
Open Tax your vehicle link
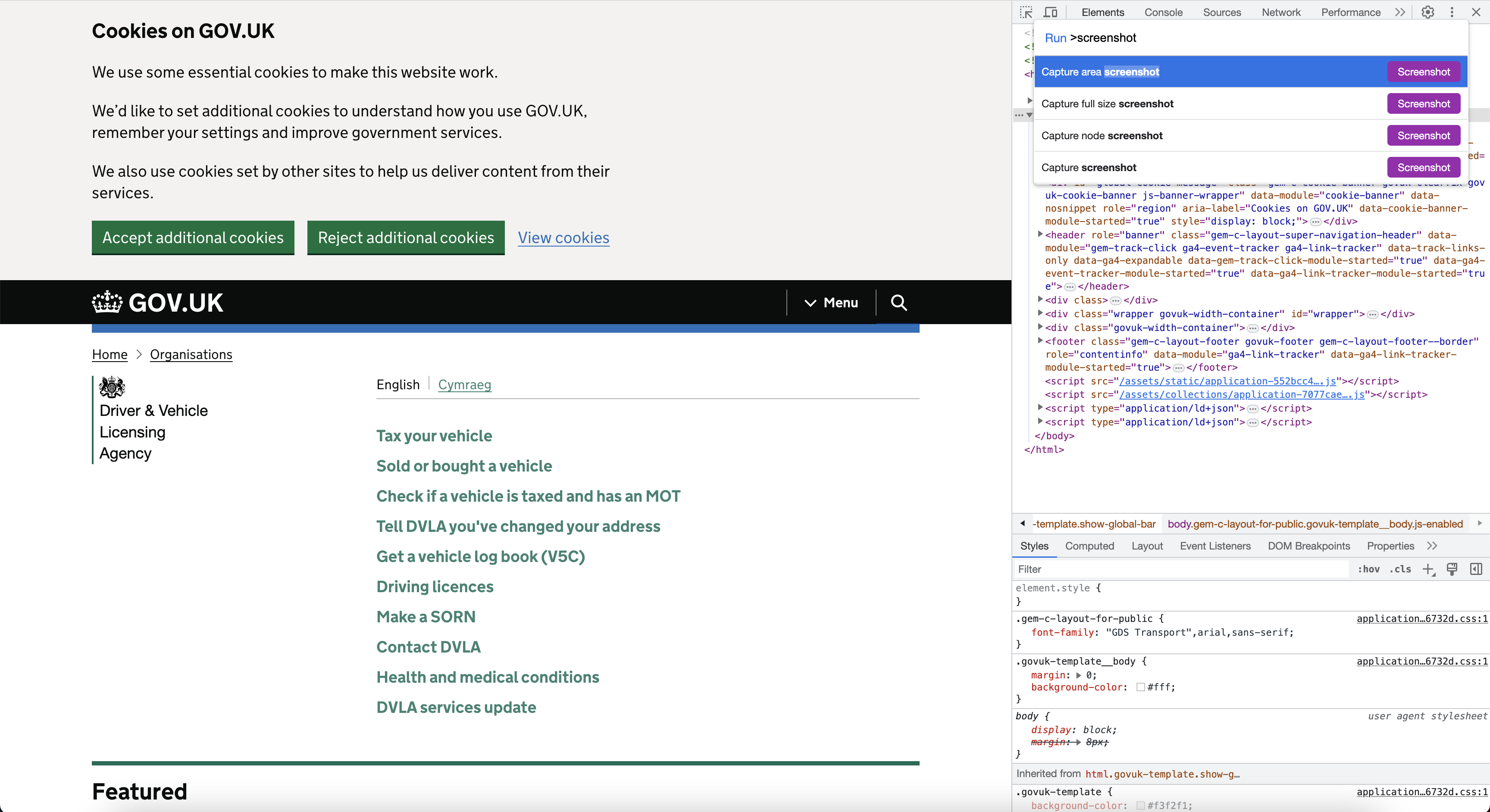(435, 435)
